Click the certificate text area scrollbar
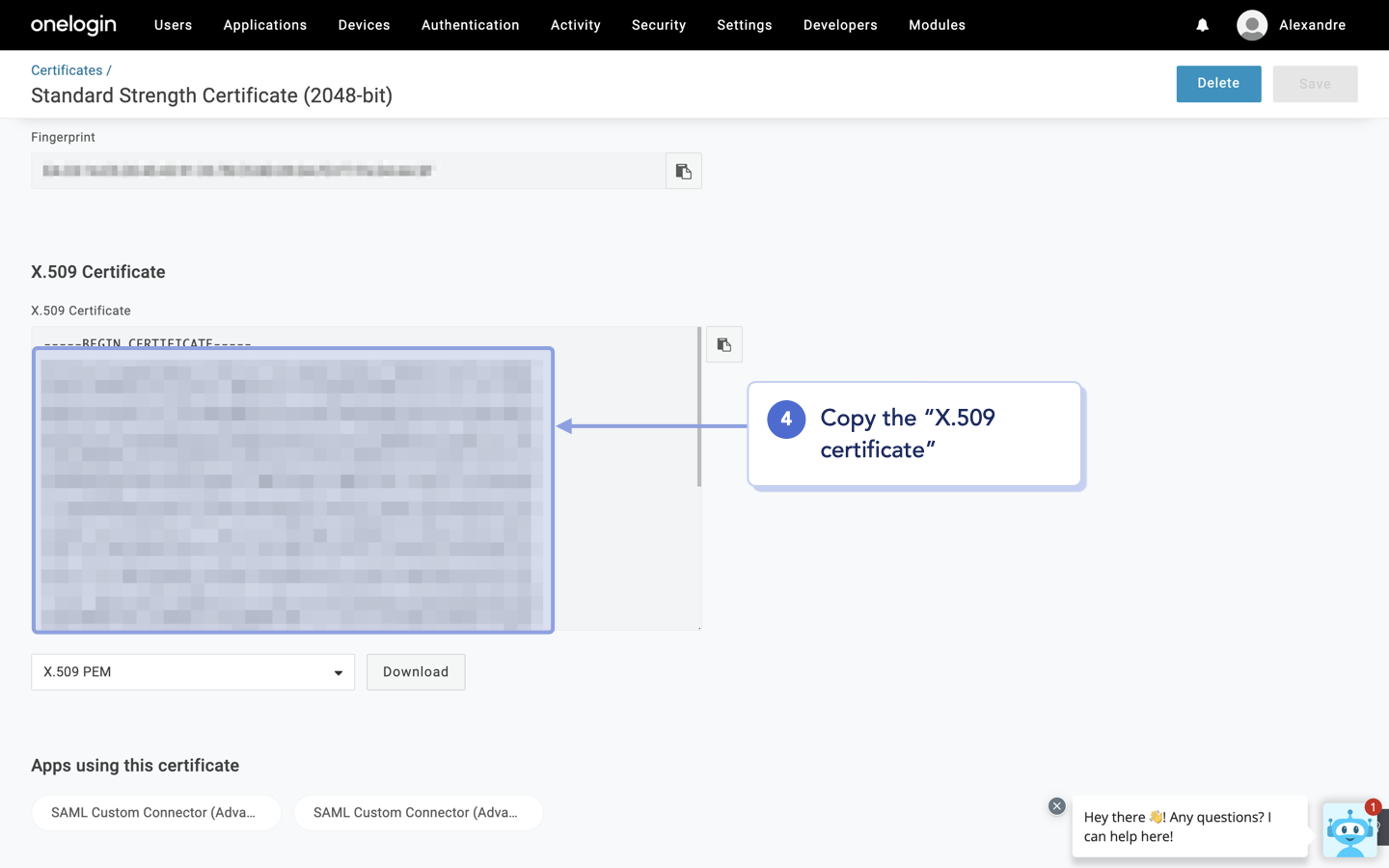 [698, 407]
